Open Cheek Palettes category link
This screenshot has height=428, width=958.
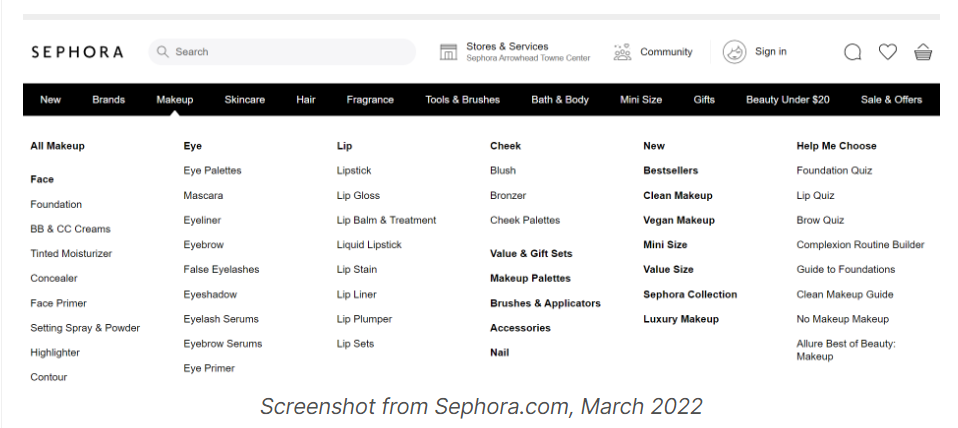coord(525,220)
